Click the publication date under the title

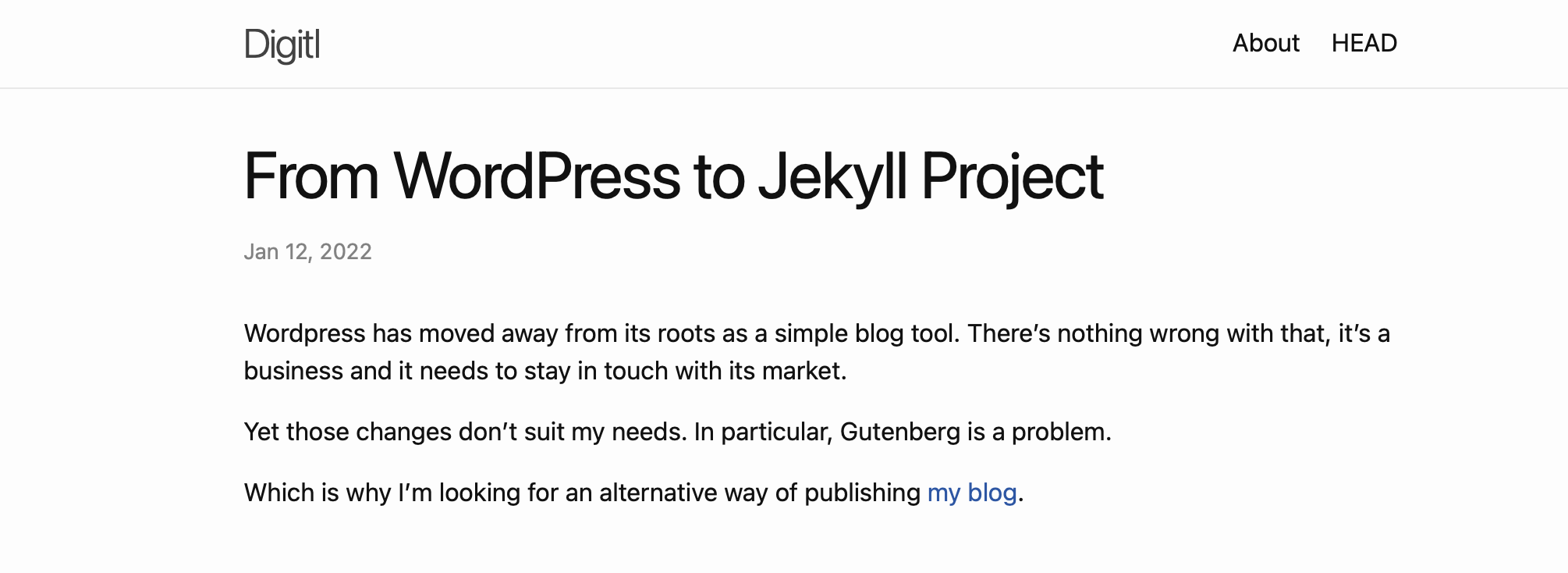point(307,251)
